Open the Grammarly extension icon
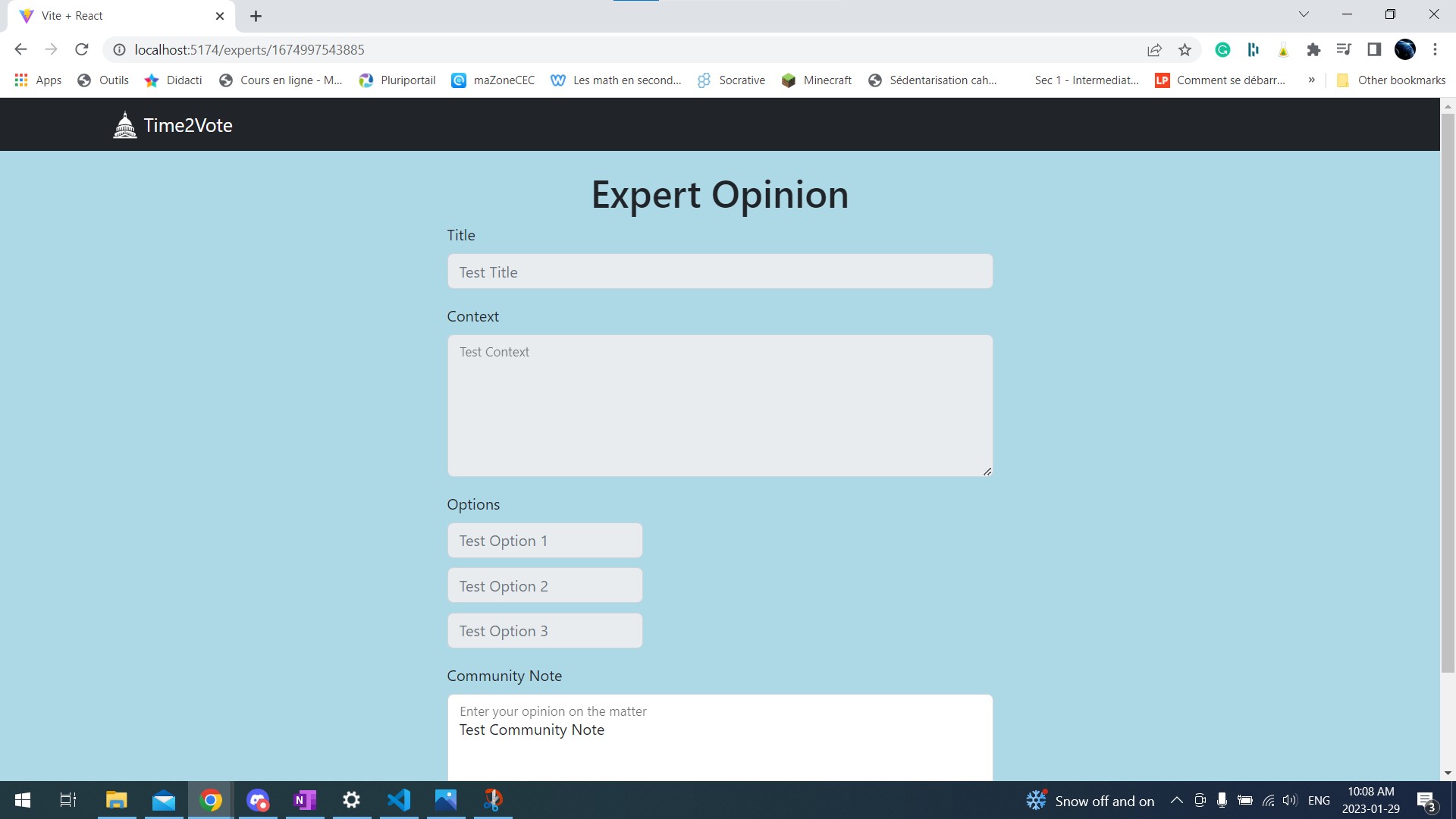Screen dimensions: 1456x819 pyautogui.click(x=1222, y=50)
